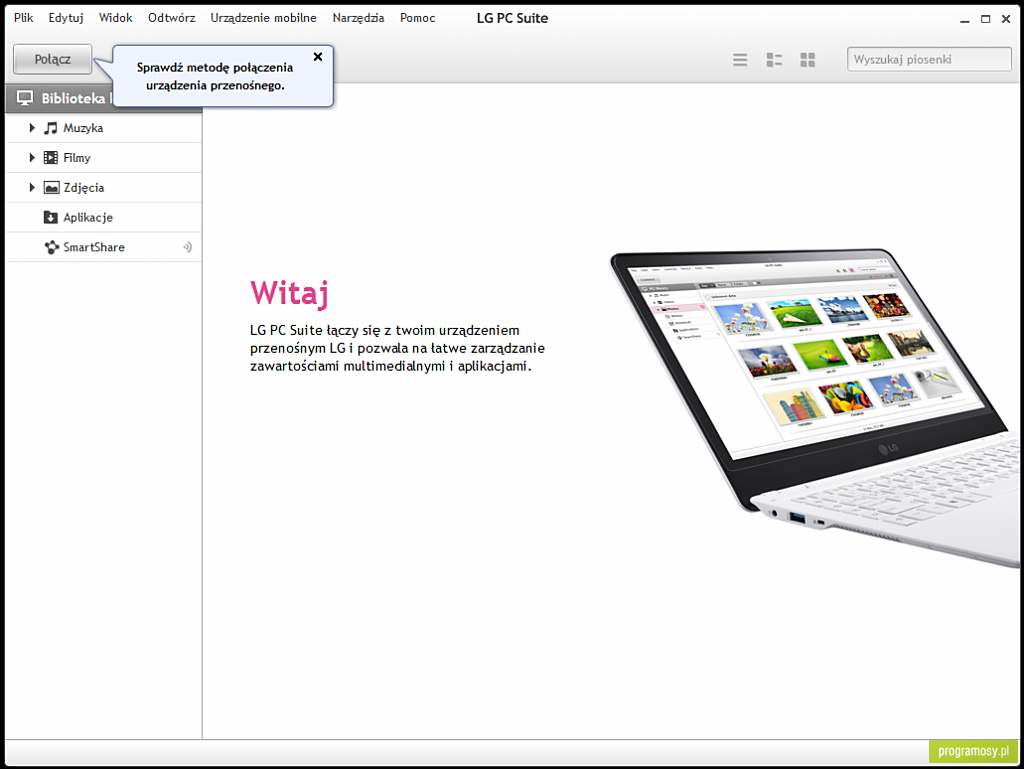Click the 'Sprawdź metodę połączenia' tooltip text

click(215, 76)
